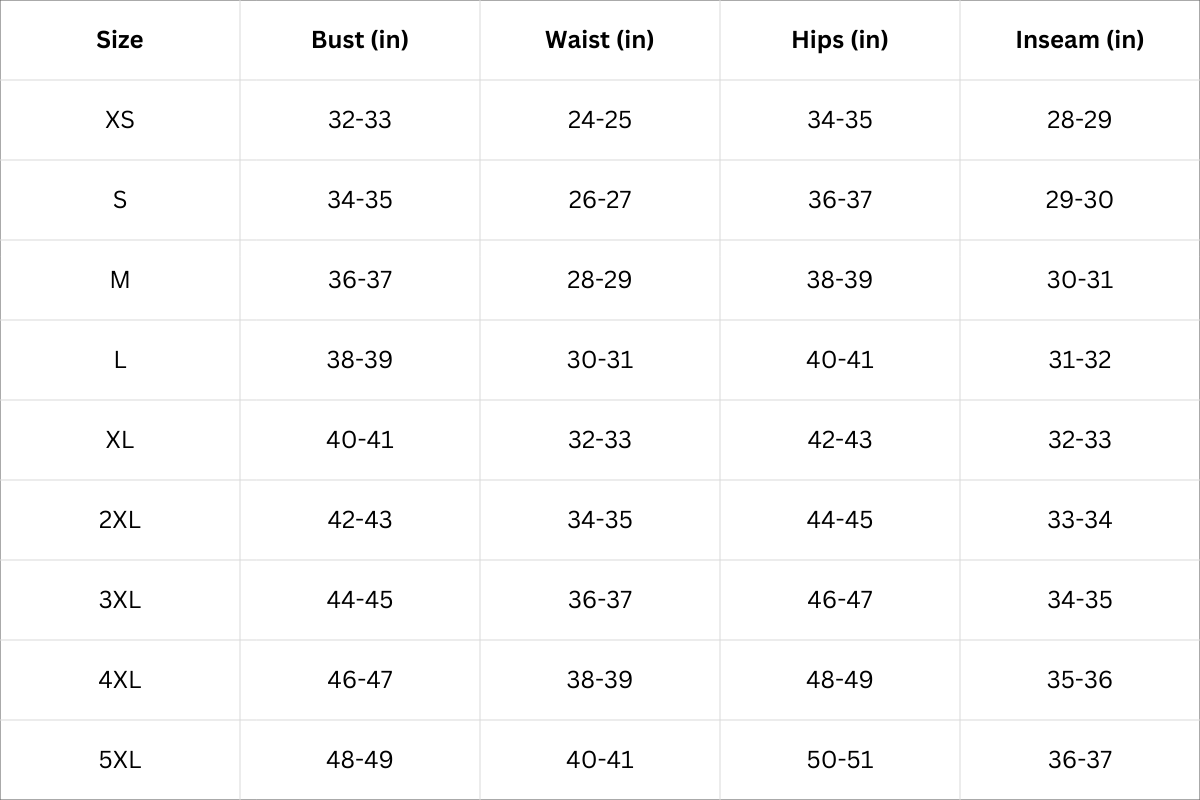Click the 2XL size row label
The height and width of the screenshot is (800, 1200).
coord(120,520)
